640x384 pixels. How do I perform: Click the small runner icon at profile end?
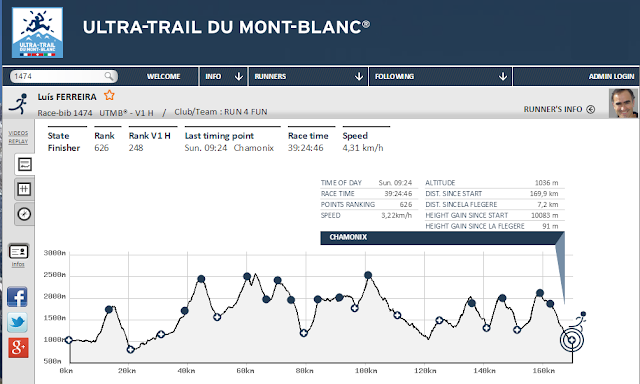580,320
